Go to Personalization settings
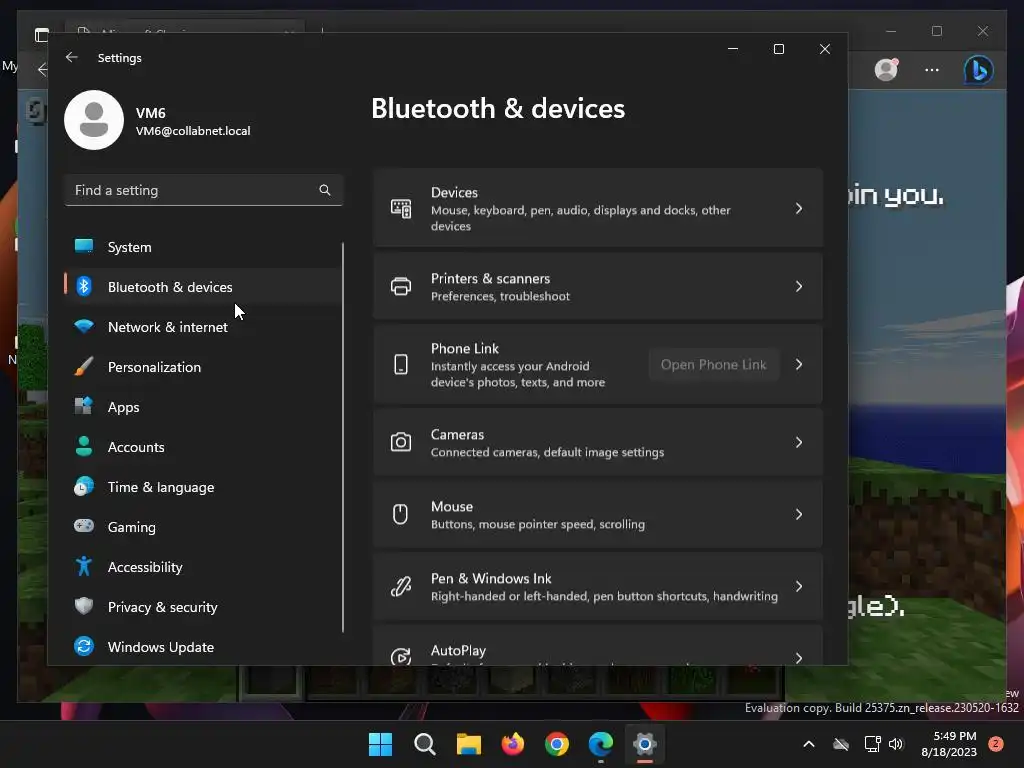 tap(202, 366)
